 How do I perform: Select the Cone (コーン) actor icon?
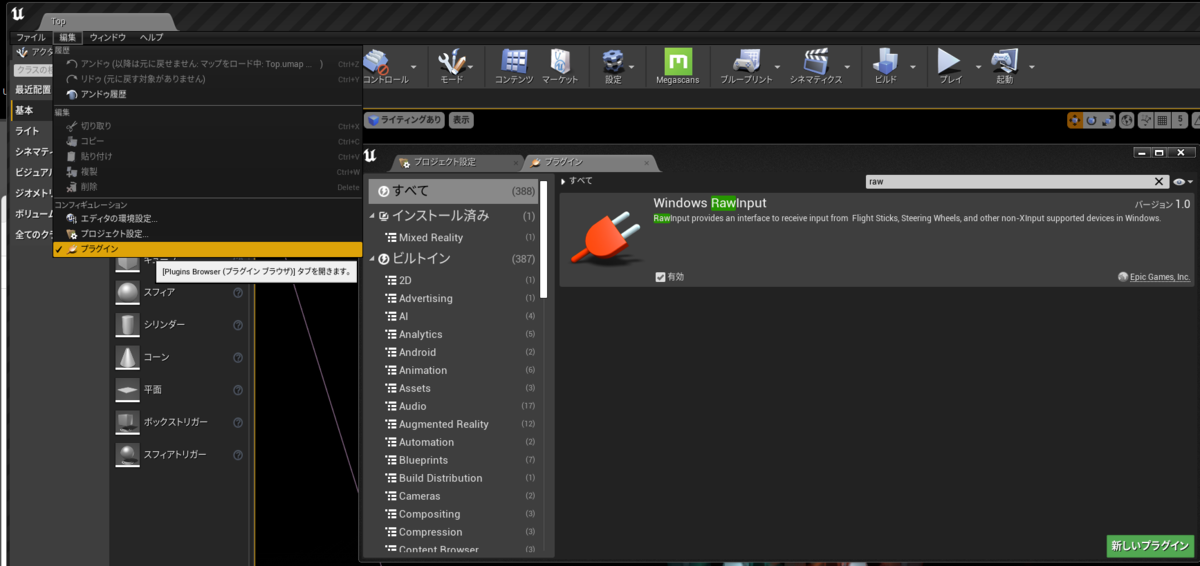coord(127,357)
